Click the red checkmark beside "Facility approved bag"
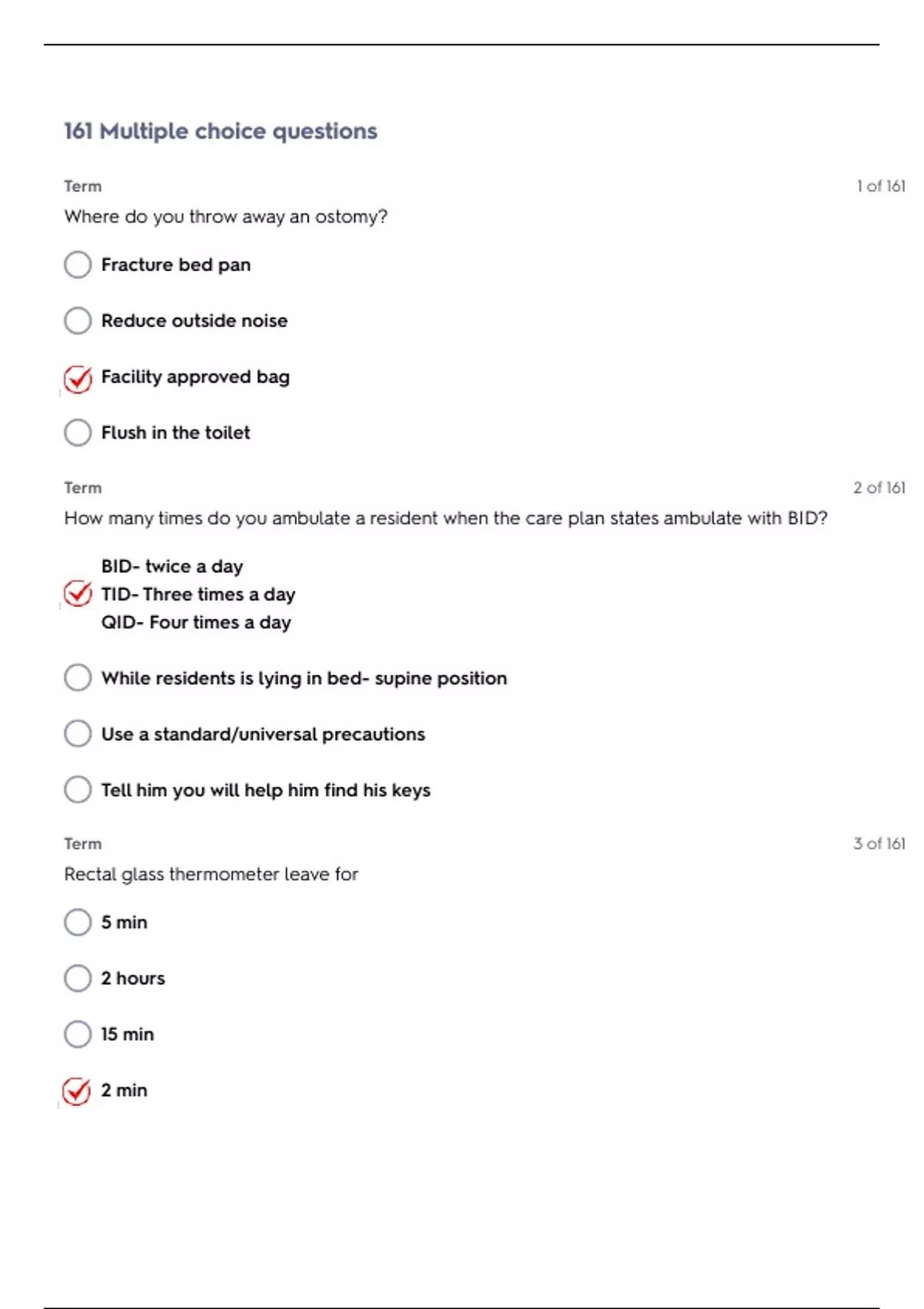 tap(78, 378)
